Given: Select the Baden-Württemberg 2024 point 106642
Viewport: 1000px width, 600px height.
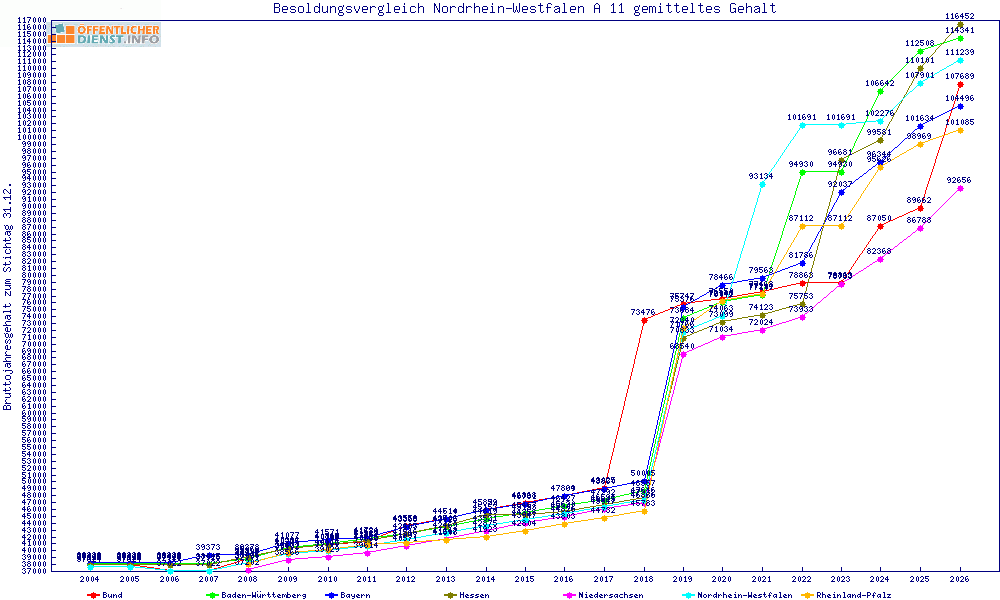Looking at the screenshot, I should 881,91.
